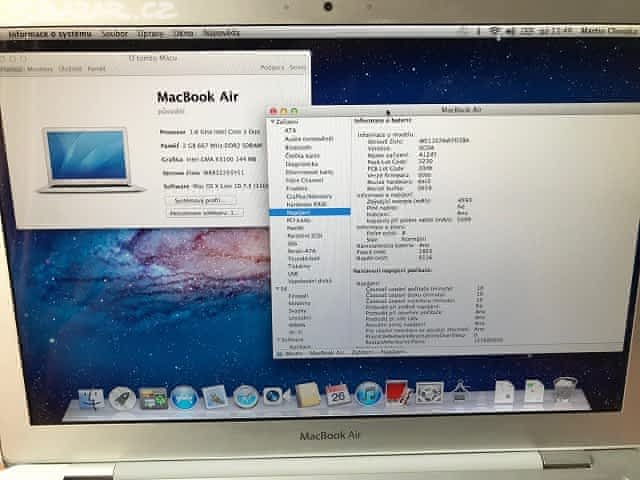Image resolution: width=640 pixels, height=480 pixels.
Task: Open Documents stack in the Dock
Action: coord(504,392)
